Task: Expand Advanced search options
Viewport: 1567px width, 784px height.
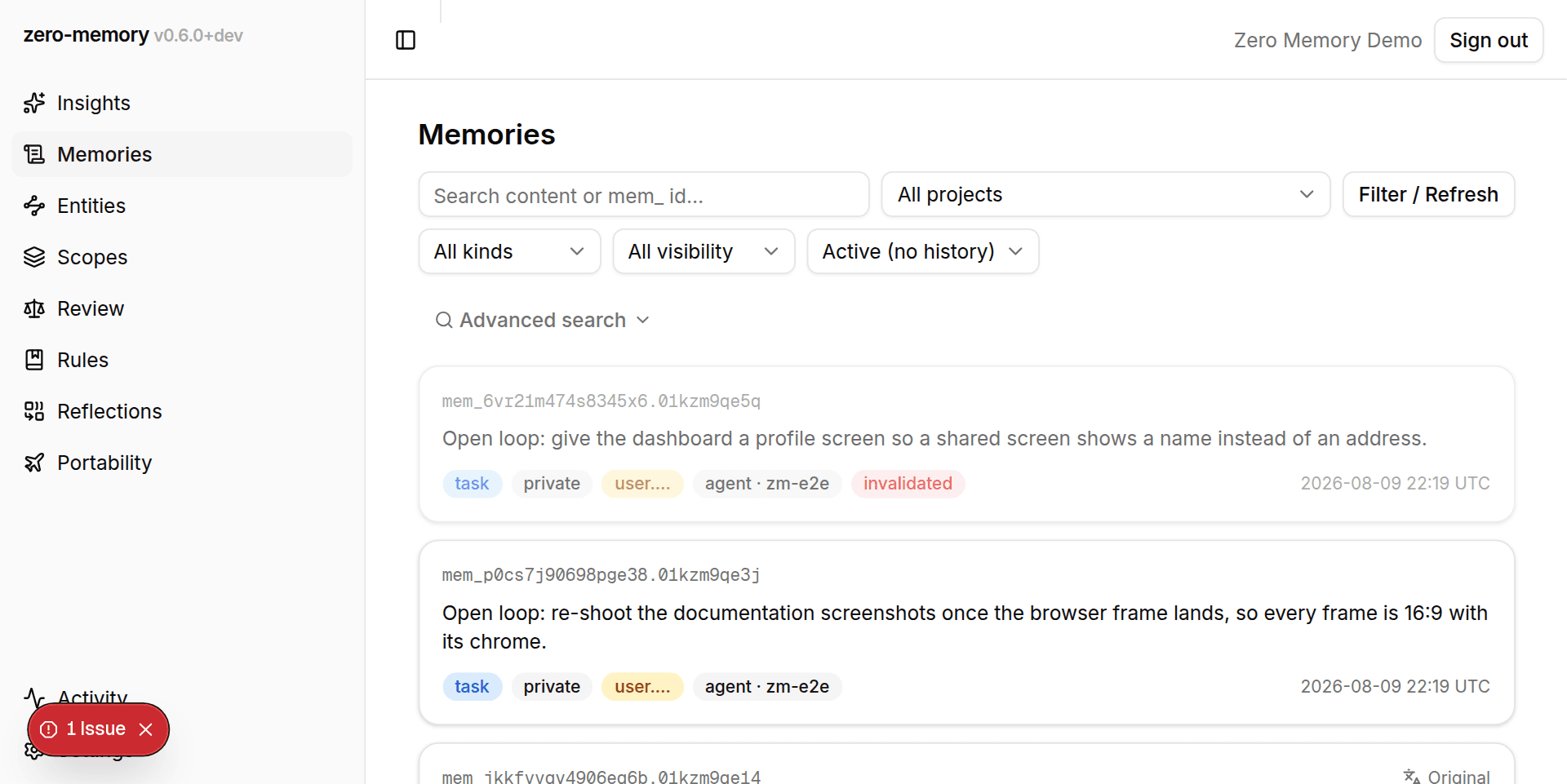Action: coord(543,320)
